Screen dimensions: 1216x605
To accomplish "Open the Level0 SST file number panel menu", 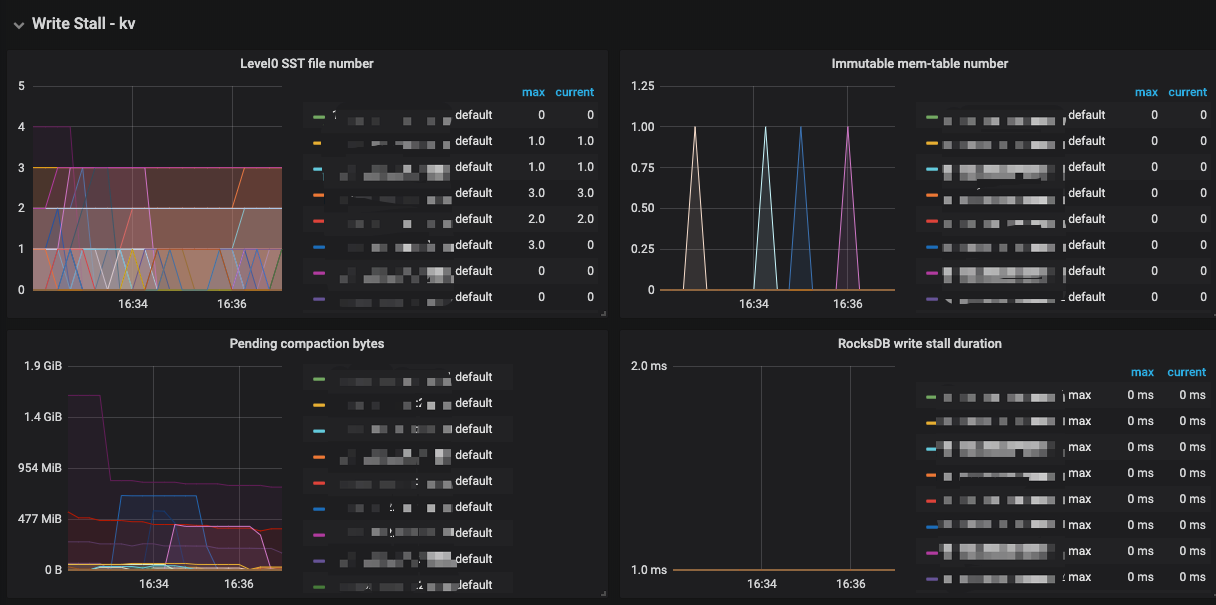I will coord(307,63).
